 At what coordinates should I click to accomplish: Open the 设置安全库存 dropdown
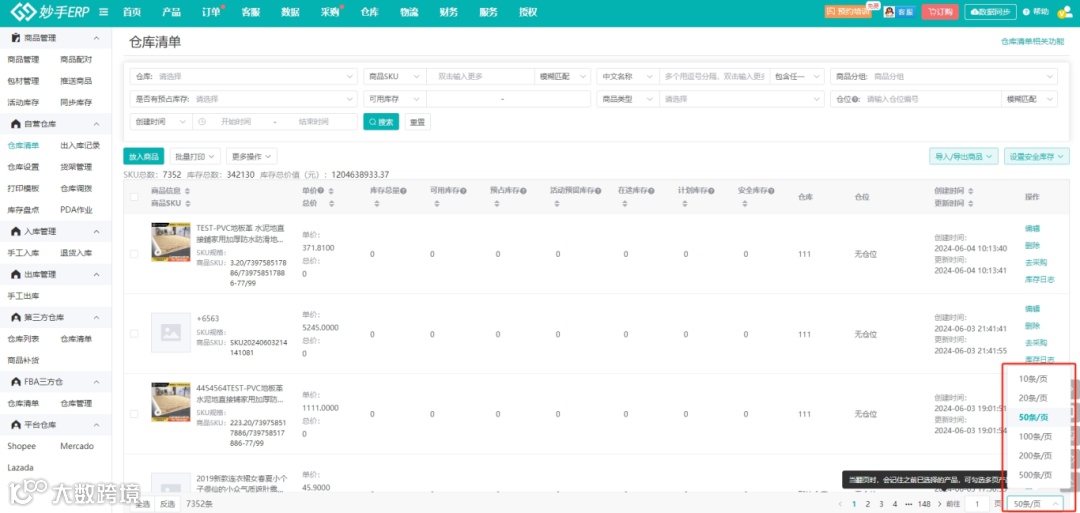[x=1037, y=156]
